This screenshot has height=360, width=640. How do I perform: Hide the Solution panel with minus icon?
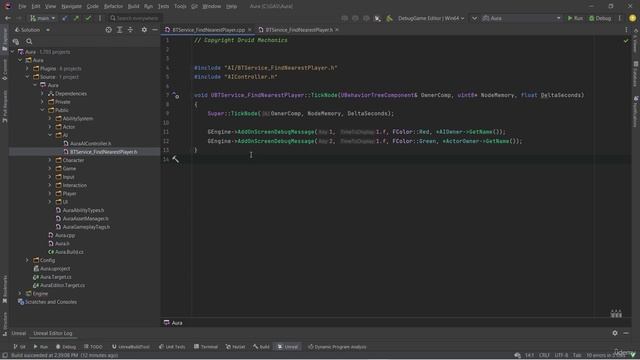(155, 30)
